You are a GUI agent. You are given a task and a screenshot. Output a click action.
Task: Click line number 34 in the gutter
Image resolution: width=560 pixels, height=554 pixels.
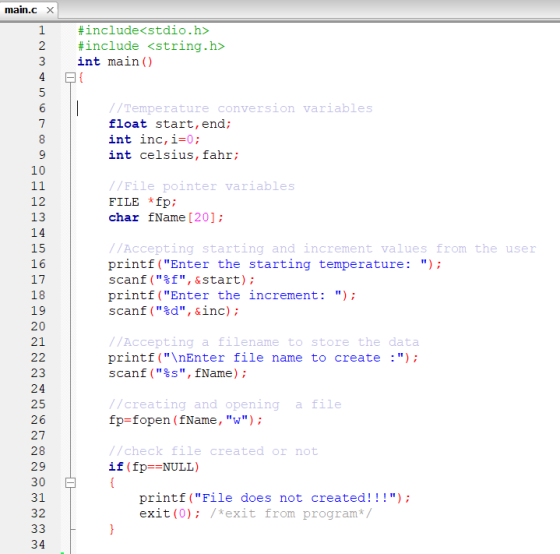coord(38,545)
